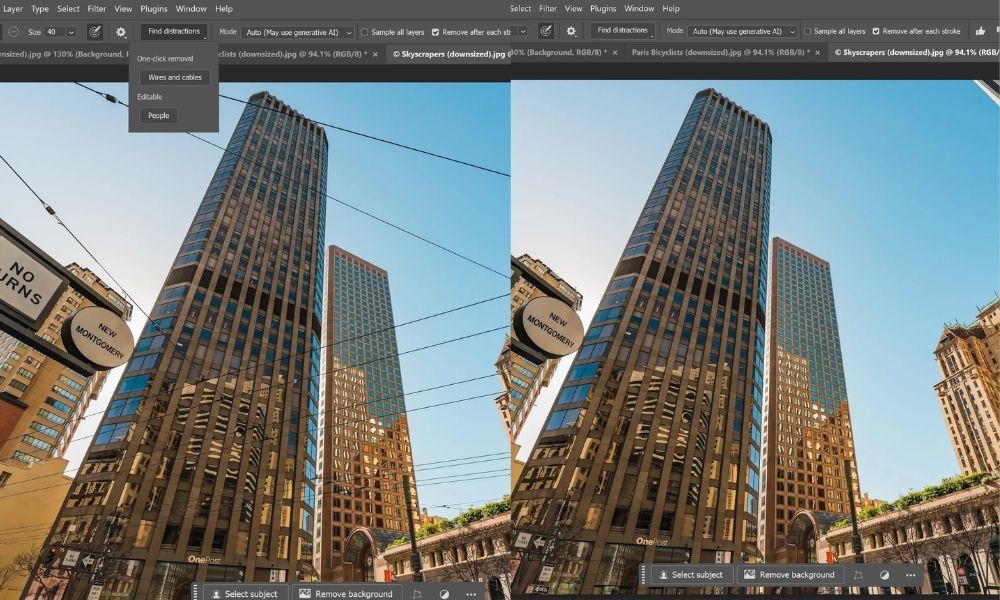Open the ellipsis more options in contextual taskbar
The image size is (1000, 600).
910,575
